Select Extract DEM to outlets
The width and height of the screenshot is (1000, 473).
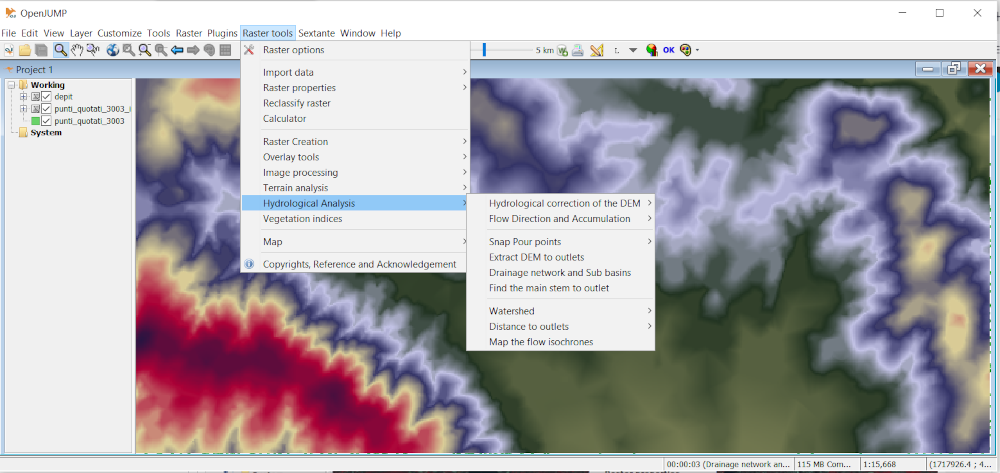[561, 258]
